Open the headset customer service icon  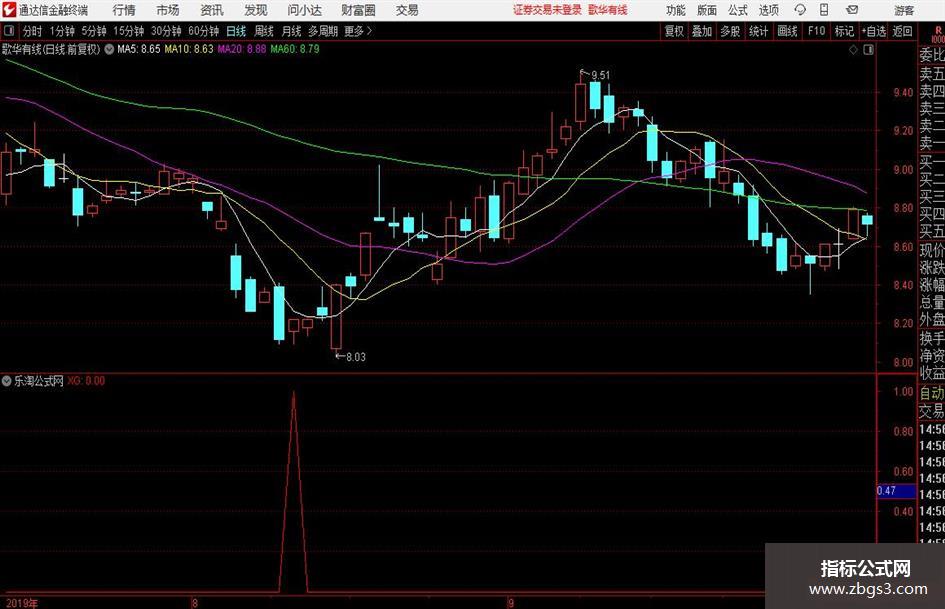800,10
